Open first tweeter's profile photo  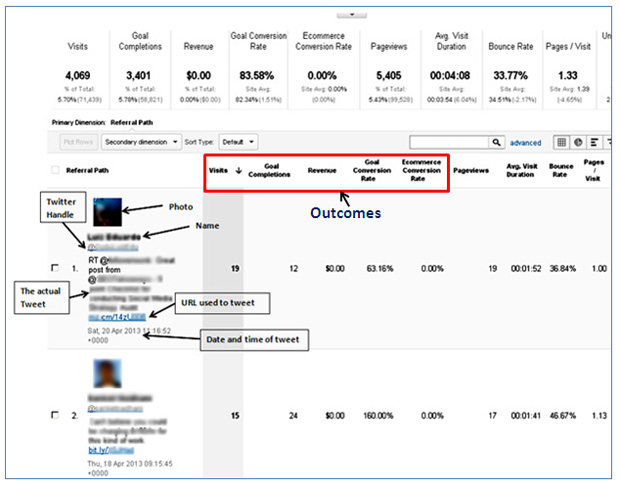click(x=107, y=212)
